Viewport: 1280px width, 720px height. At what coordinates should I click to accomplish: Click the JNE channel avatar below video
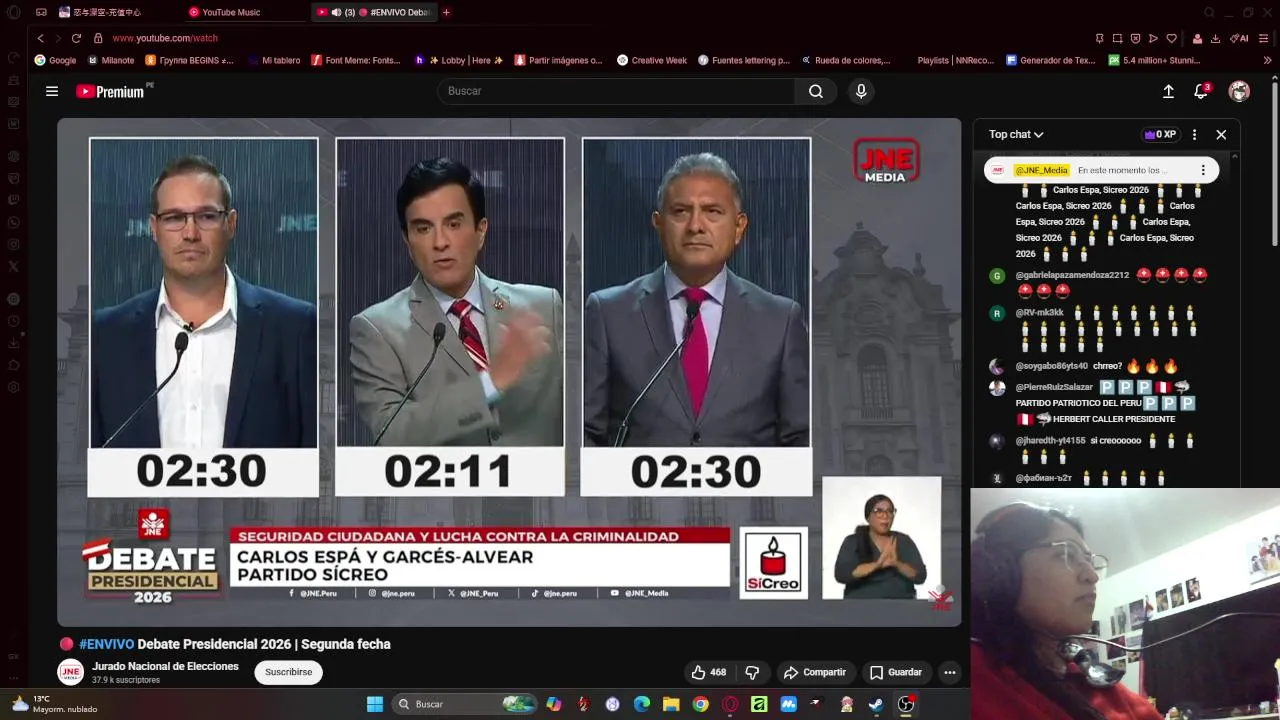pyautogui.click(x=70, y=672)
